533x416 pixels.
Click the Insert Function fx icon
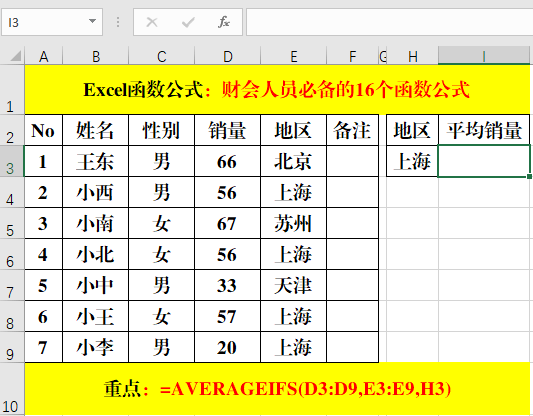coord(224,22)
